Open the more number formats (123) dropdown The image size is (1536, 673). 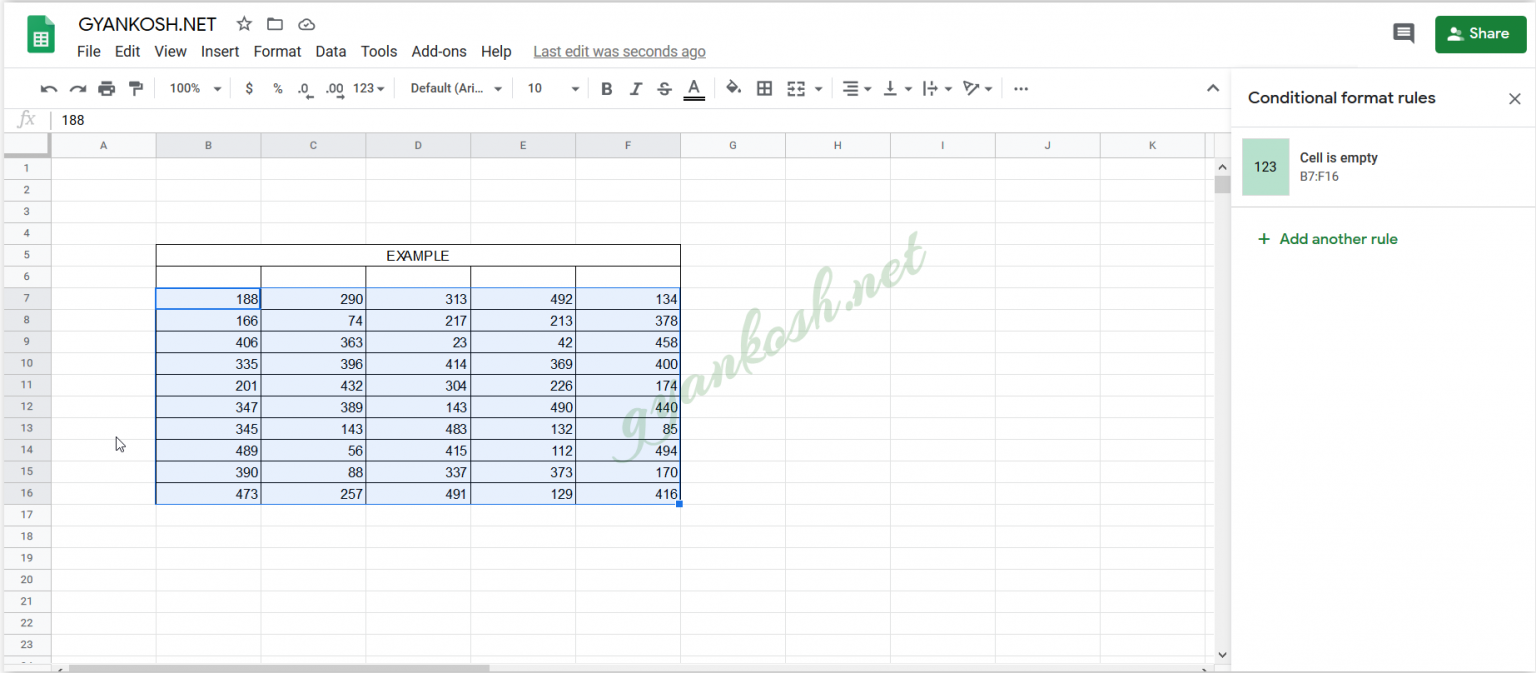(x=368, y=88)
